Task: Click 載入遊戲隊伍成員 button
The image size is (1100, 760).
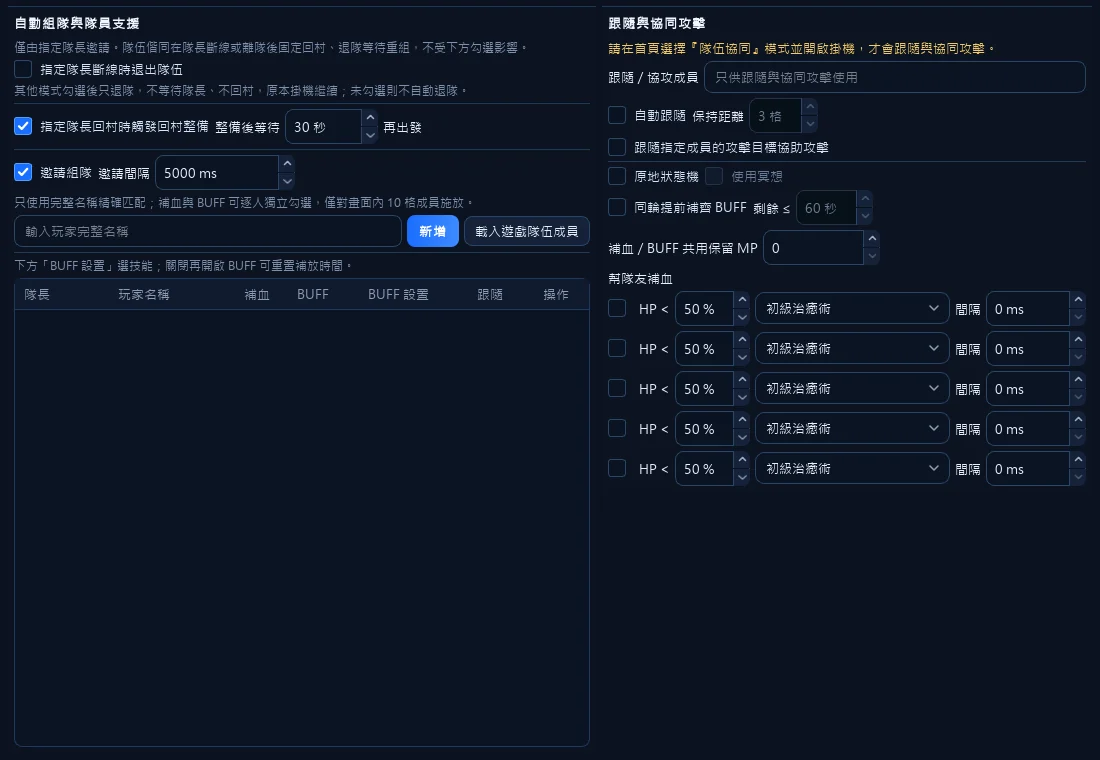Action: [527, 231]
